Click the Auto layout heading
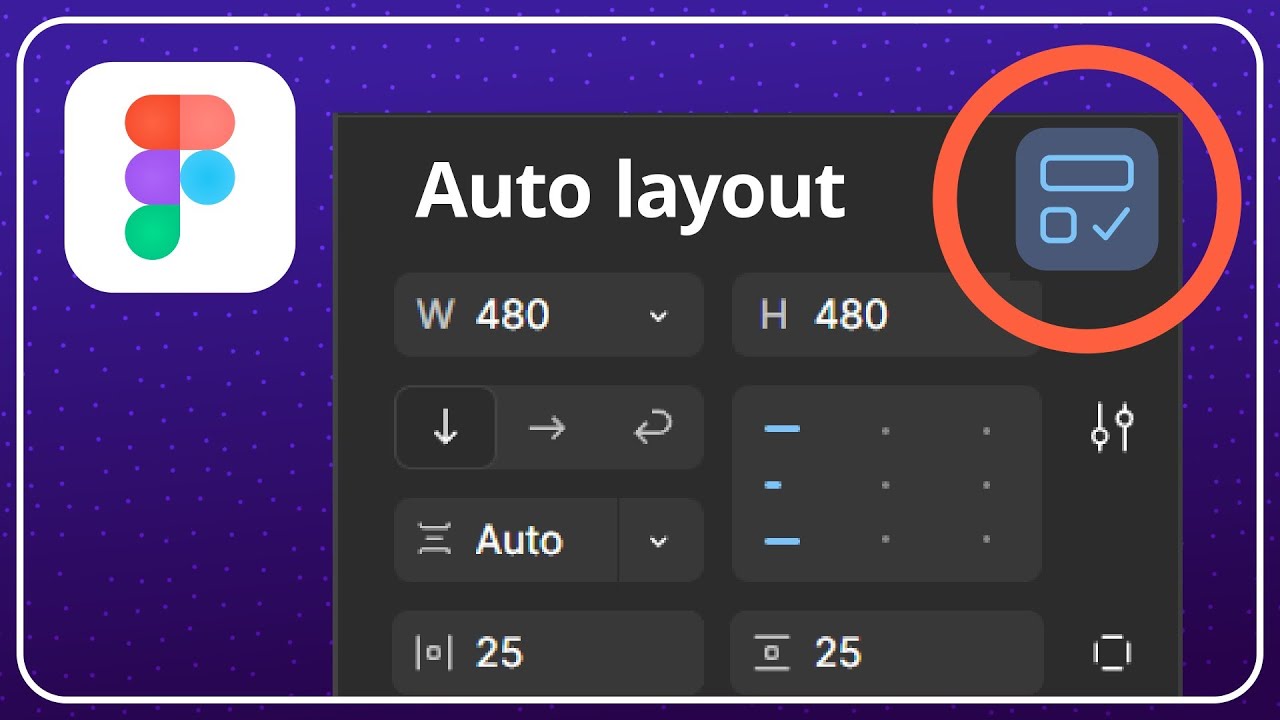Screen dimensions: 1280x720 [x=631, y=190]
